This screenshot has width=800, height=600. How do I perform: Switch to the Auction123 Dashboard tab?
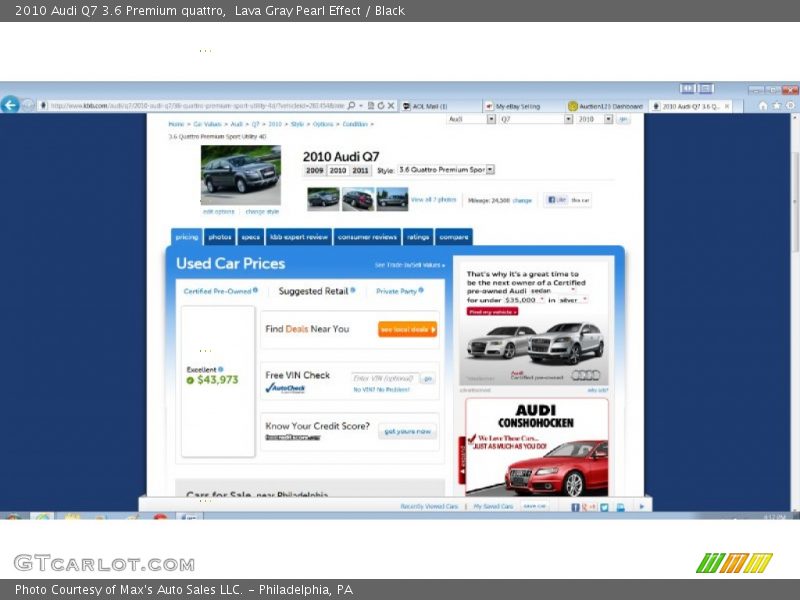pyautogui.click(x=607, y=106)
